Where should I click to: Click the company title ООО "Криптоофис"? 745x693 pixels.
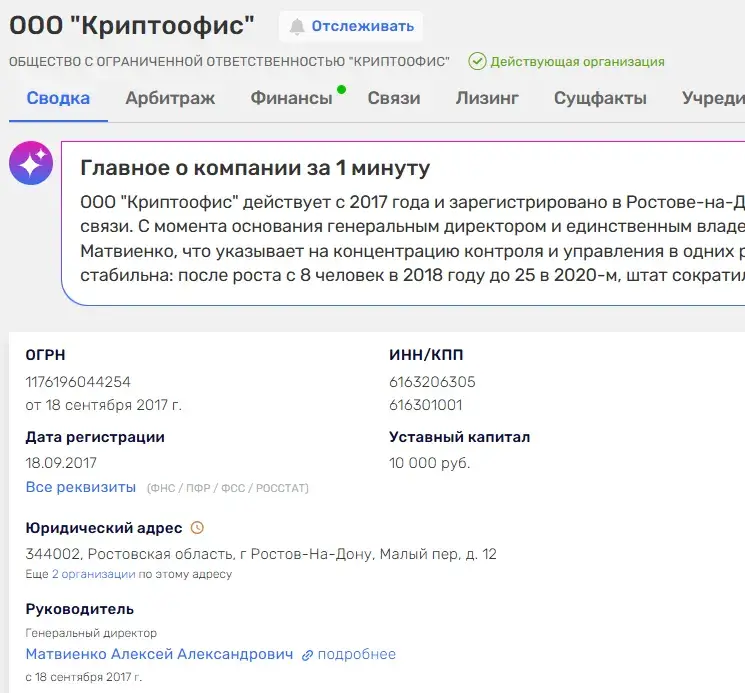[x=132, y=25]
